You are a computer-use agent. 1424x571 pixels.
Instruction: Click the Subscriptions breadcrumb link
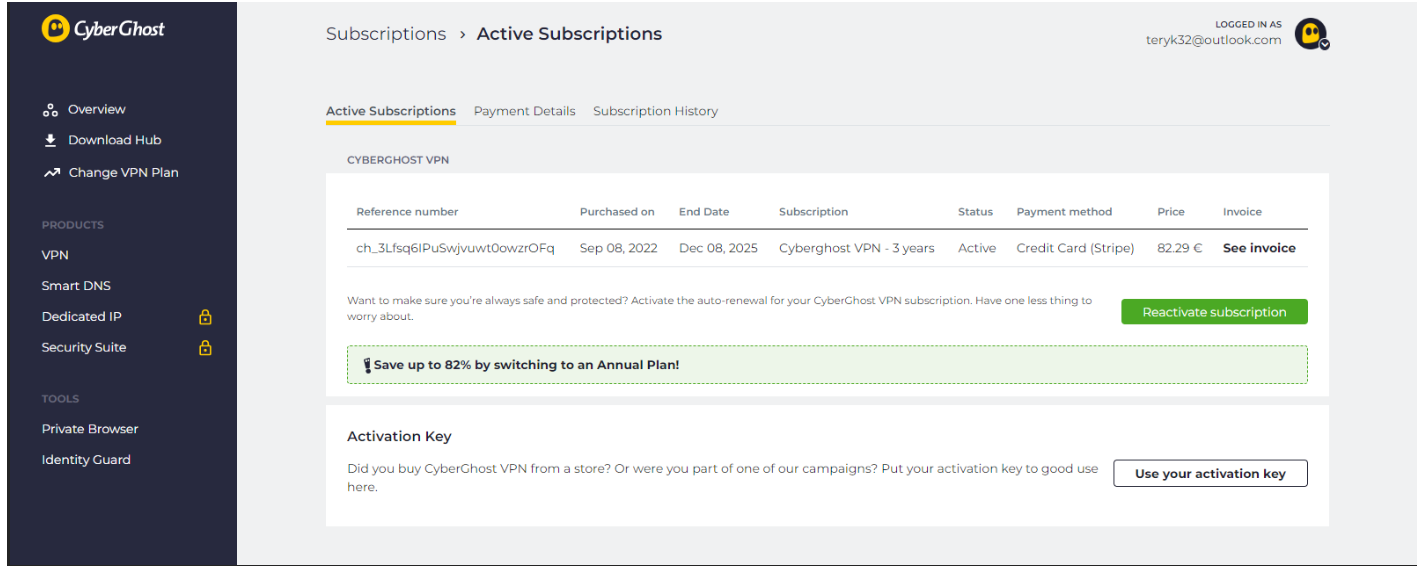coord(386,34)
